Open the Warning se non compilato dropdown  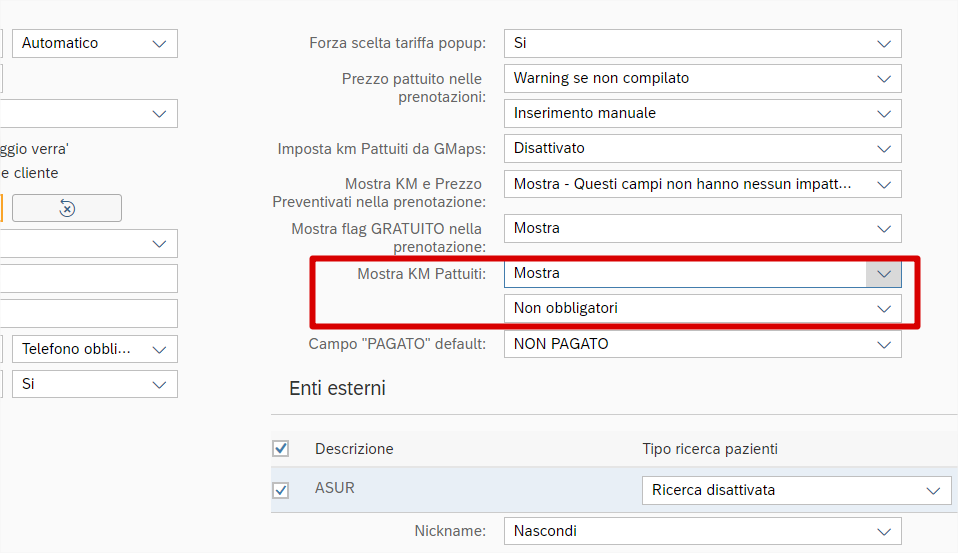[x=883, y=78]
